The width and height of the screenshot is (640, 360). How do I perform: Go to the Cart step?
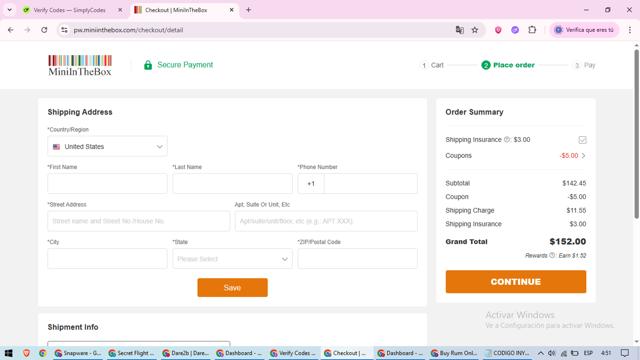432,65
